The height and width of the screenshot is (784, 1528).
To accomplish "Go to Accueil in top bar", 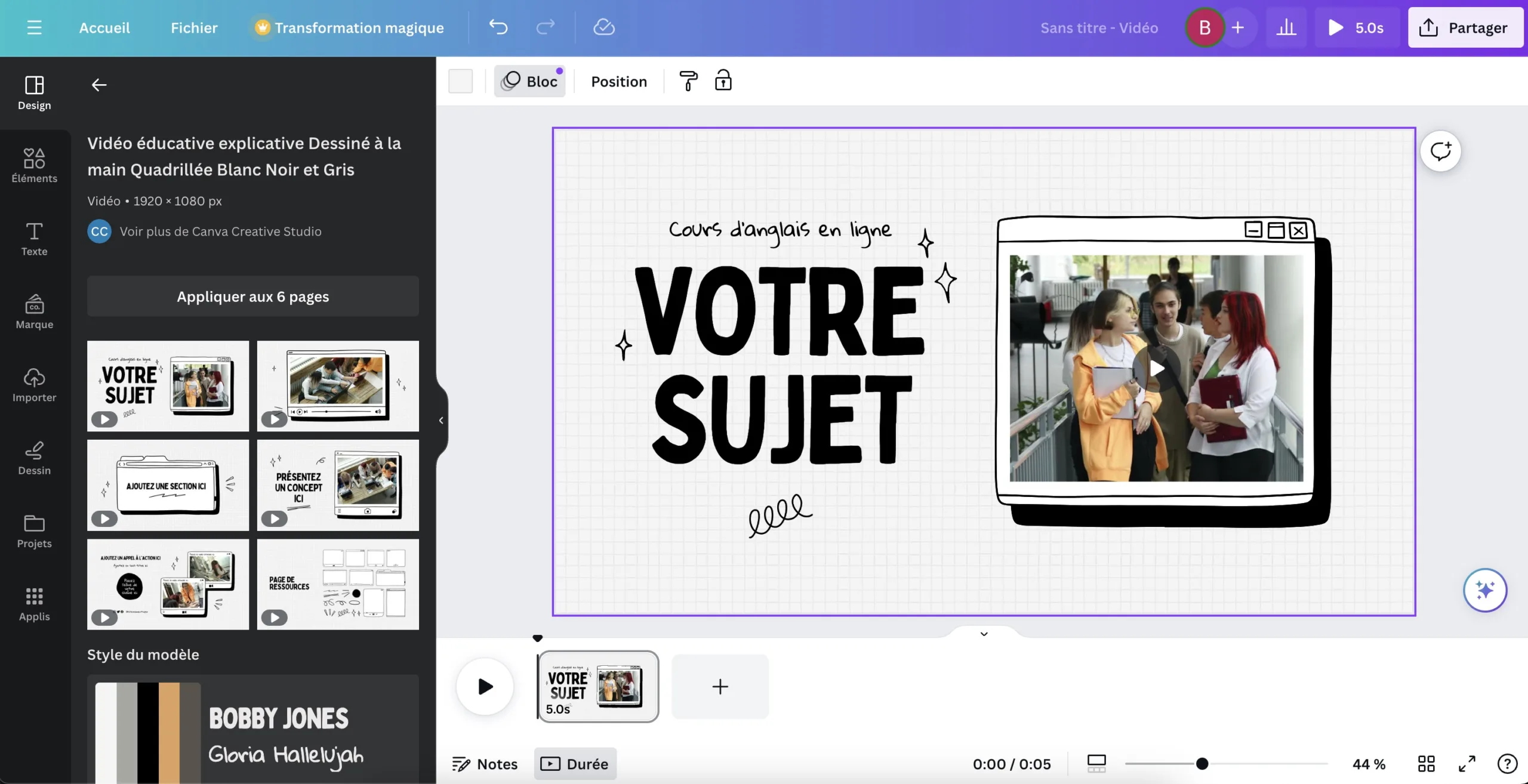I will click(x=104, y=27).
